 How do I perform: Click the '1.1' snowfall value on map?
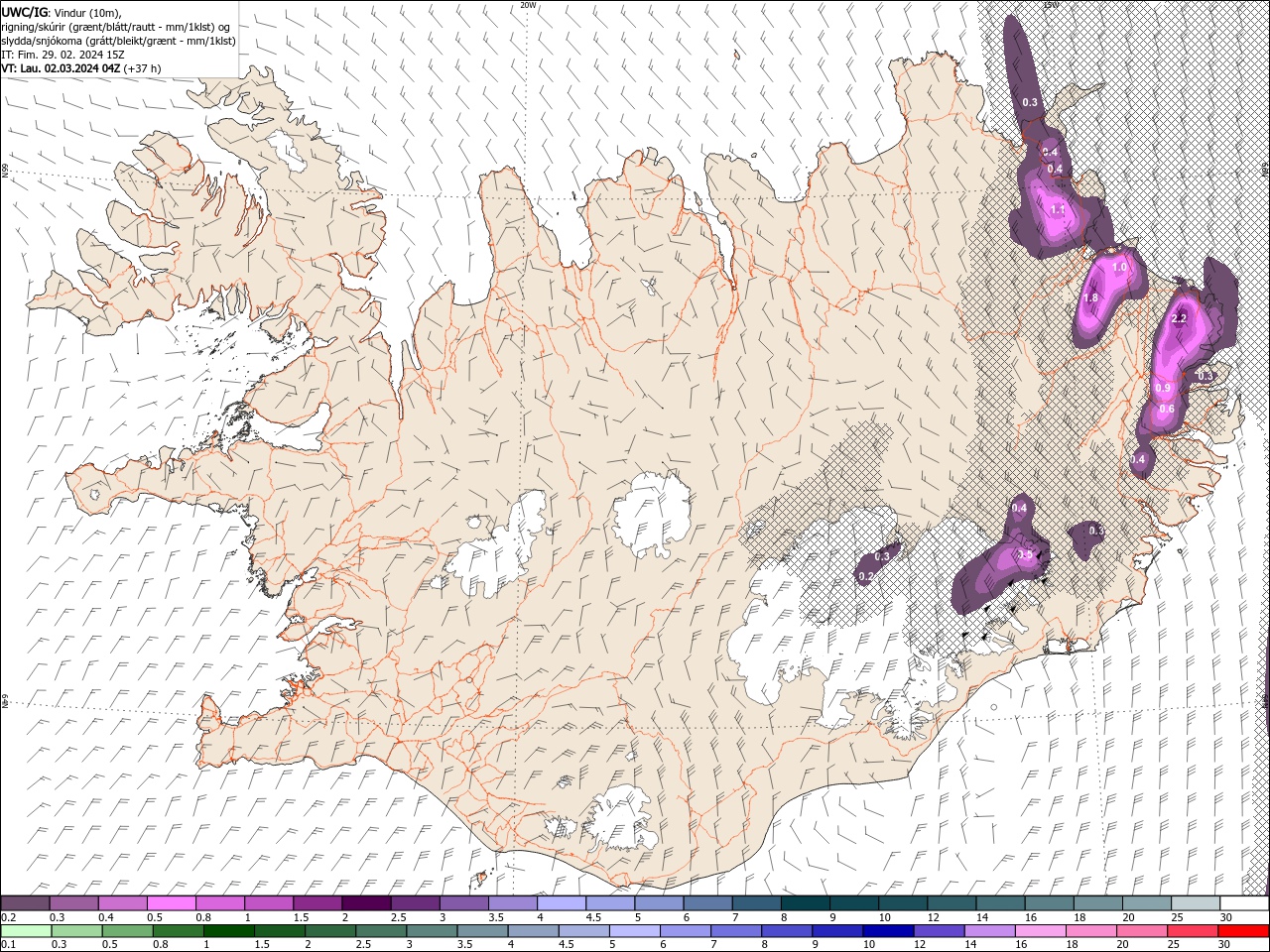[1058, 210]
